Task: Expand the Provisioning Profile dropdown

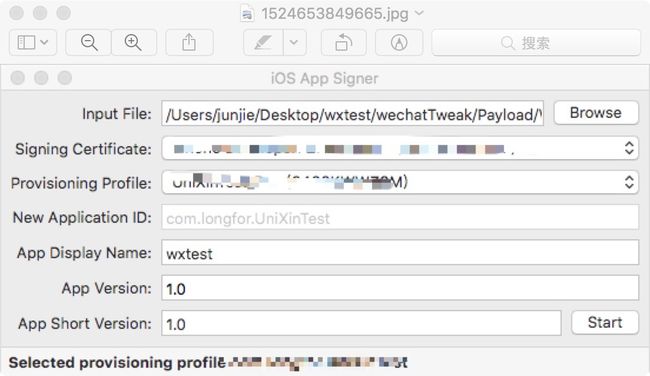Action: click(x=400, y=182)
